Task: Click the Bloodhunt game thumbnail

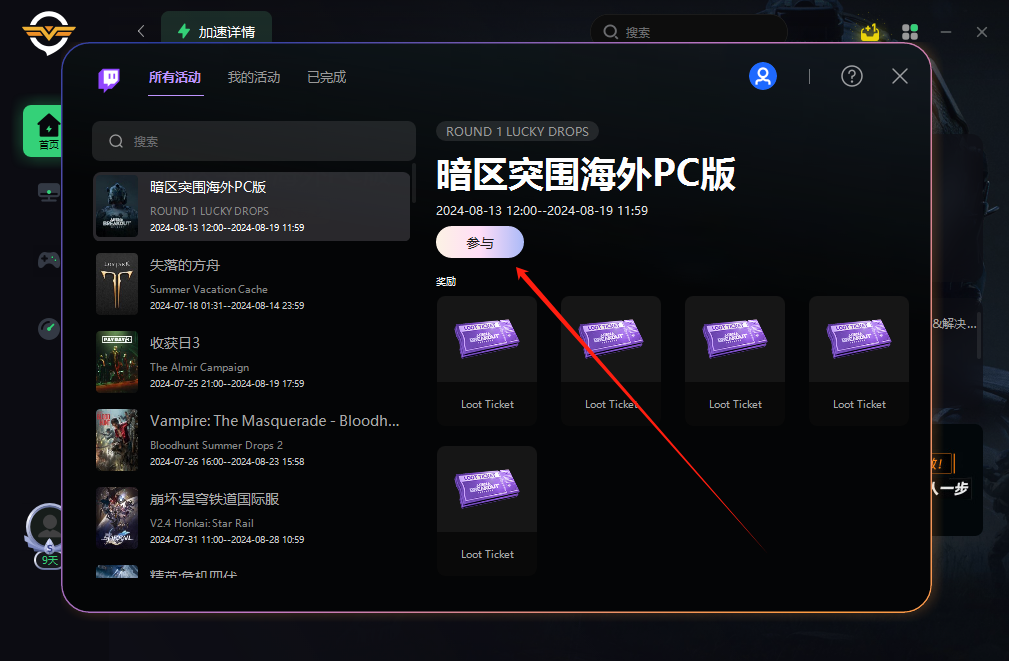Action: pyautogui.click(x=116, y=440)
